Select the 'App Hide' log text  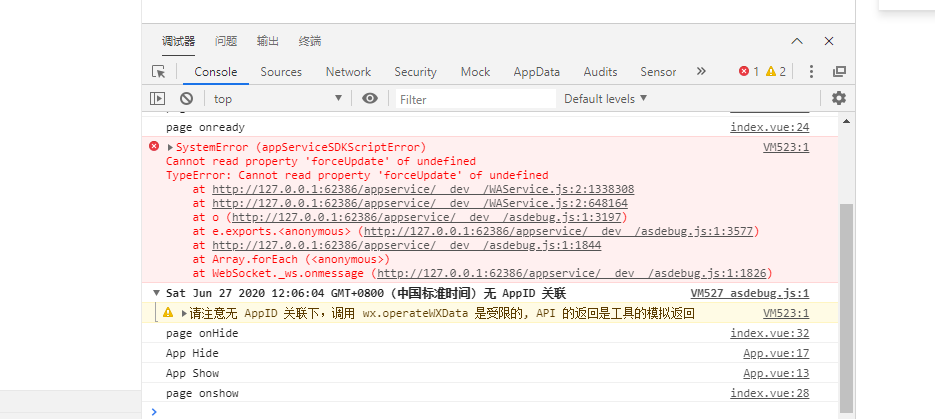[192, 353]
